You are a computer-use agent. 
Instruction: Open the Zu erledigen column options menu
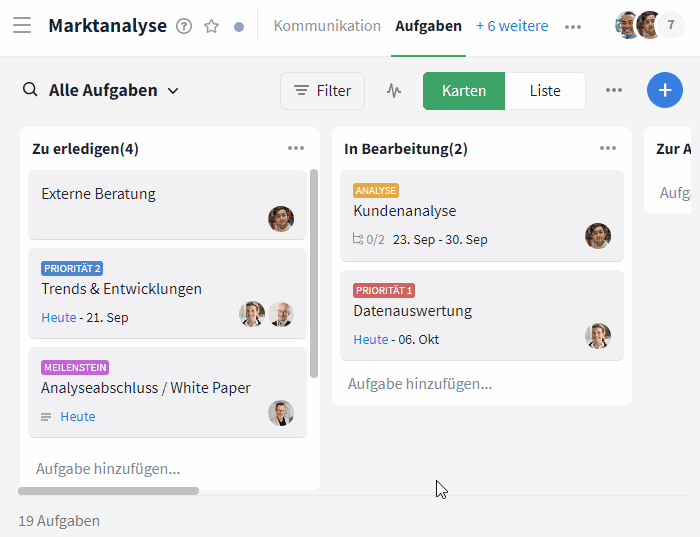click(296, 148)
